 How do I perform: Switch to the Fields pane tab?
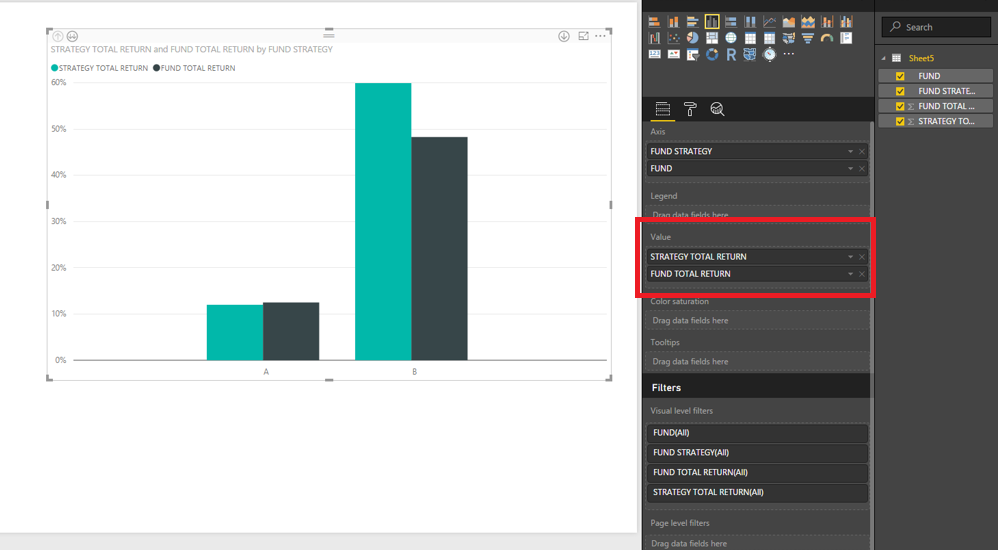[x=663, y=109]
